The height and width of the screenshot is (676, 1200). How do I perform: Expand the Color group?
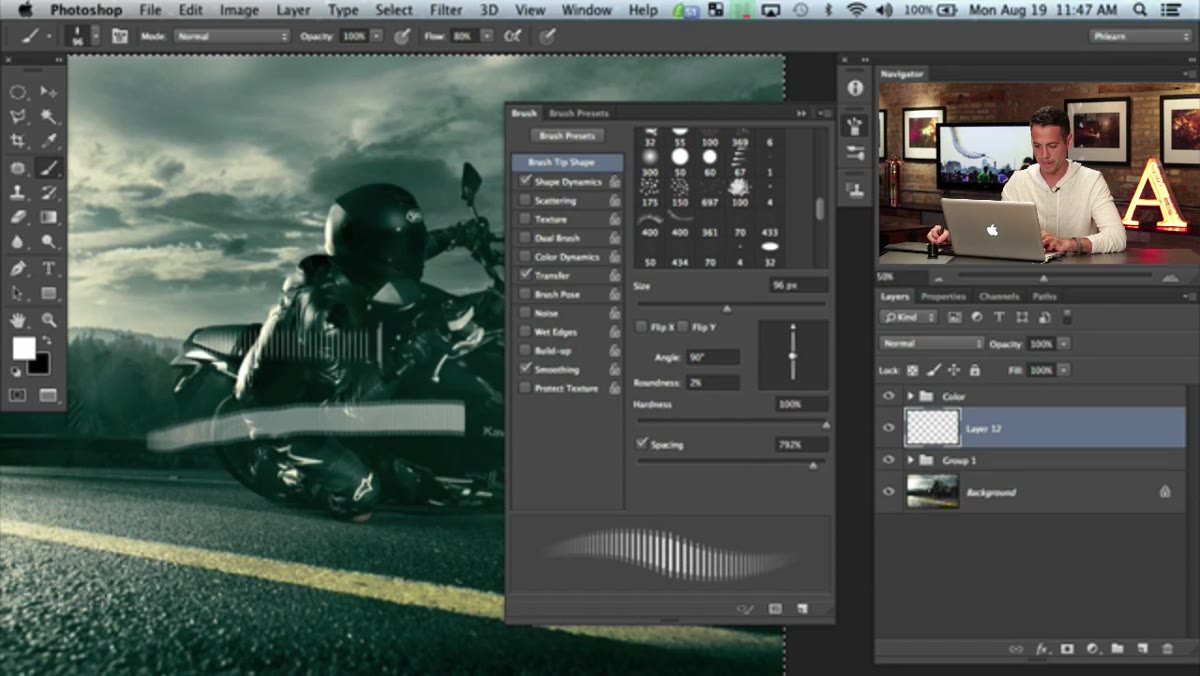pyautogui.click(x=911, y=396)
